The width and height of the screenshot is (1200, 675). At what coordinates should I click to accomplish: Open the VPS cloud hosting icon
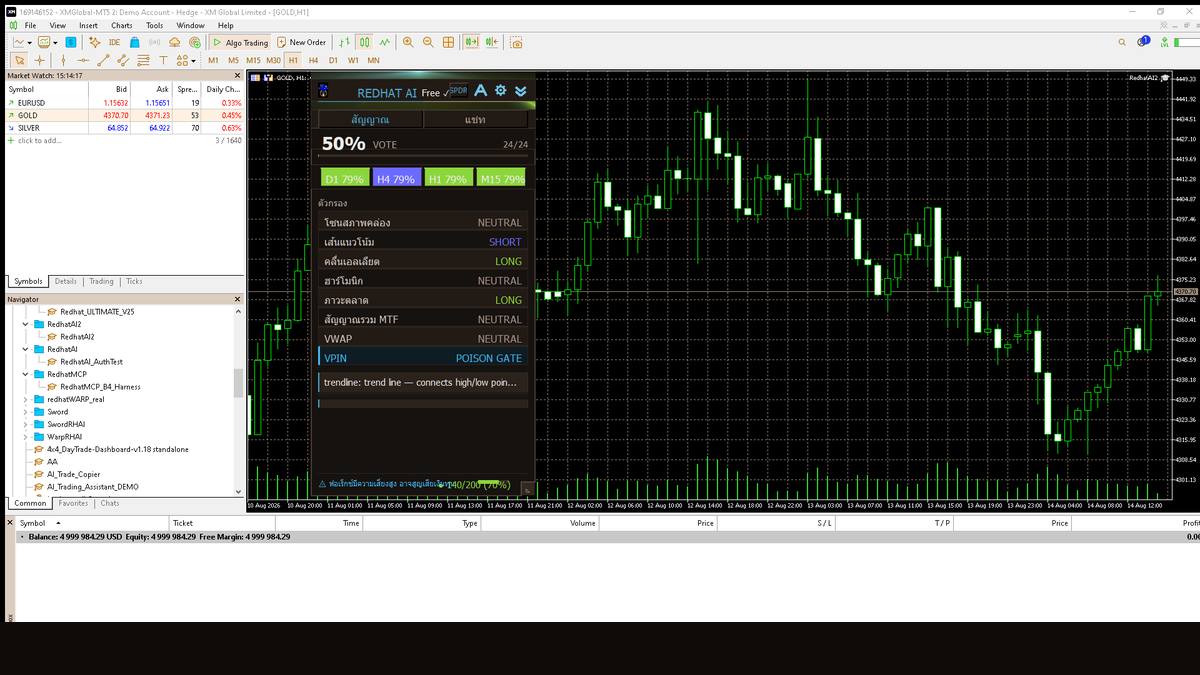pos(175,42)
